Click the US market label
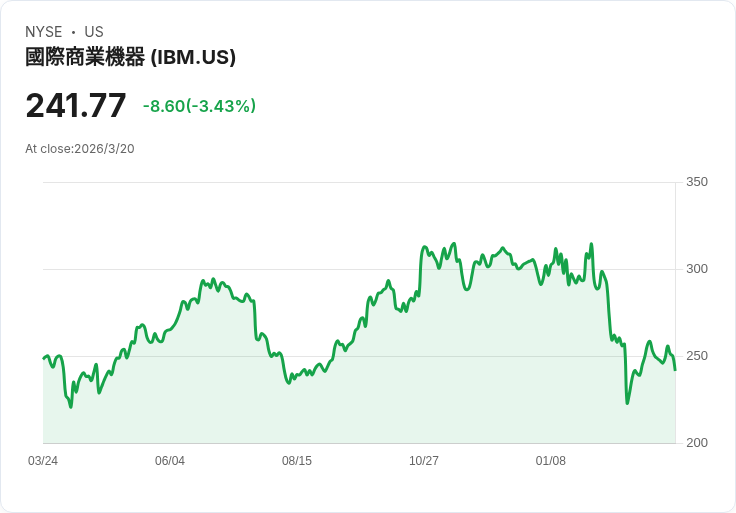Image resolution: width=736 pixels, height=513 pixels. click(94, 32)
